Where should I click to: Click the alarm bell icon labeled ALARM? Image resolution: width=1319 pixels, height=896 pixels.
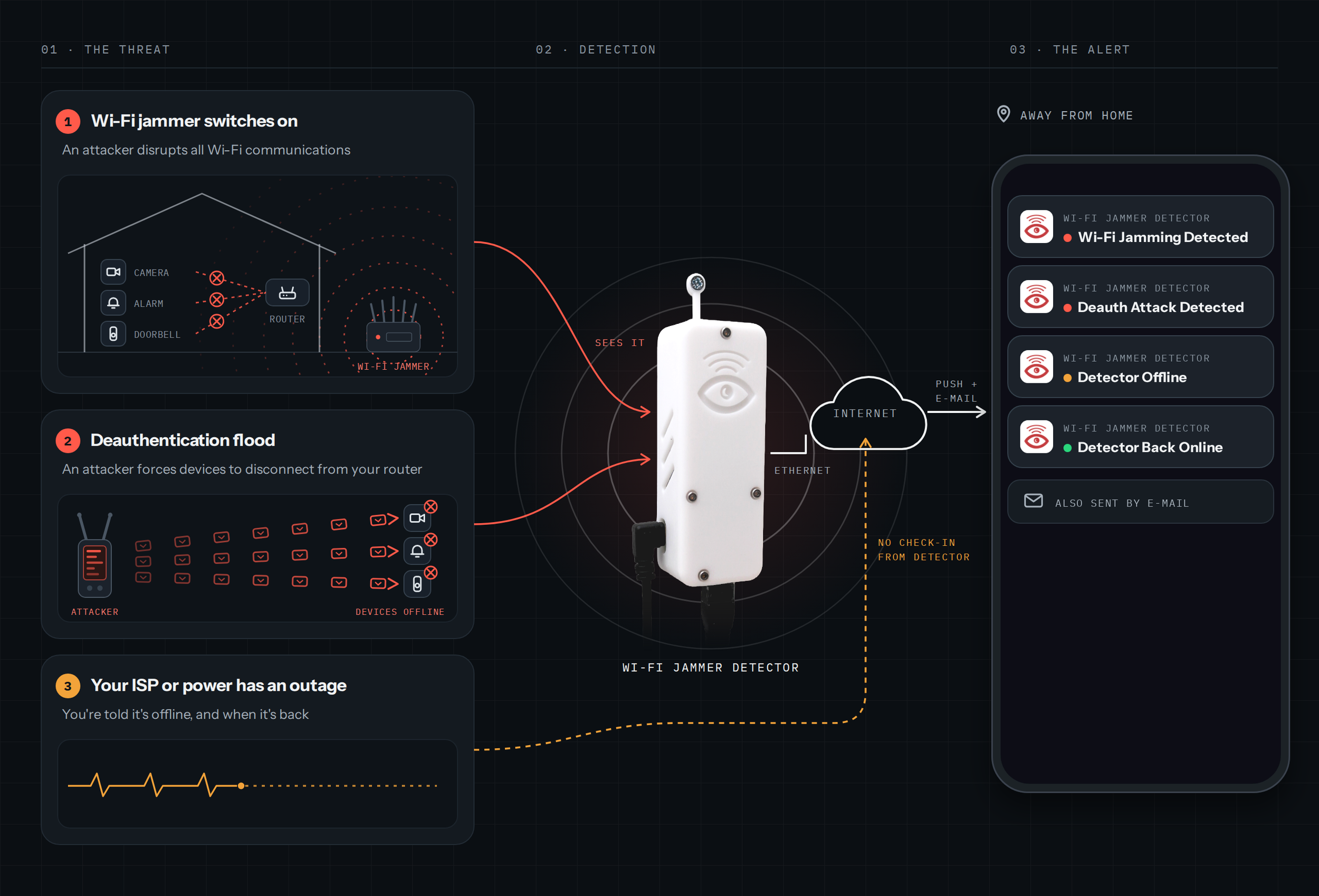click(113, 303)
